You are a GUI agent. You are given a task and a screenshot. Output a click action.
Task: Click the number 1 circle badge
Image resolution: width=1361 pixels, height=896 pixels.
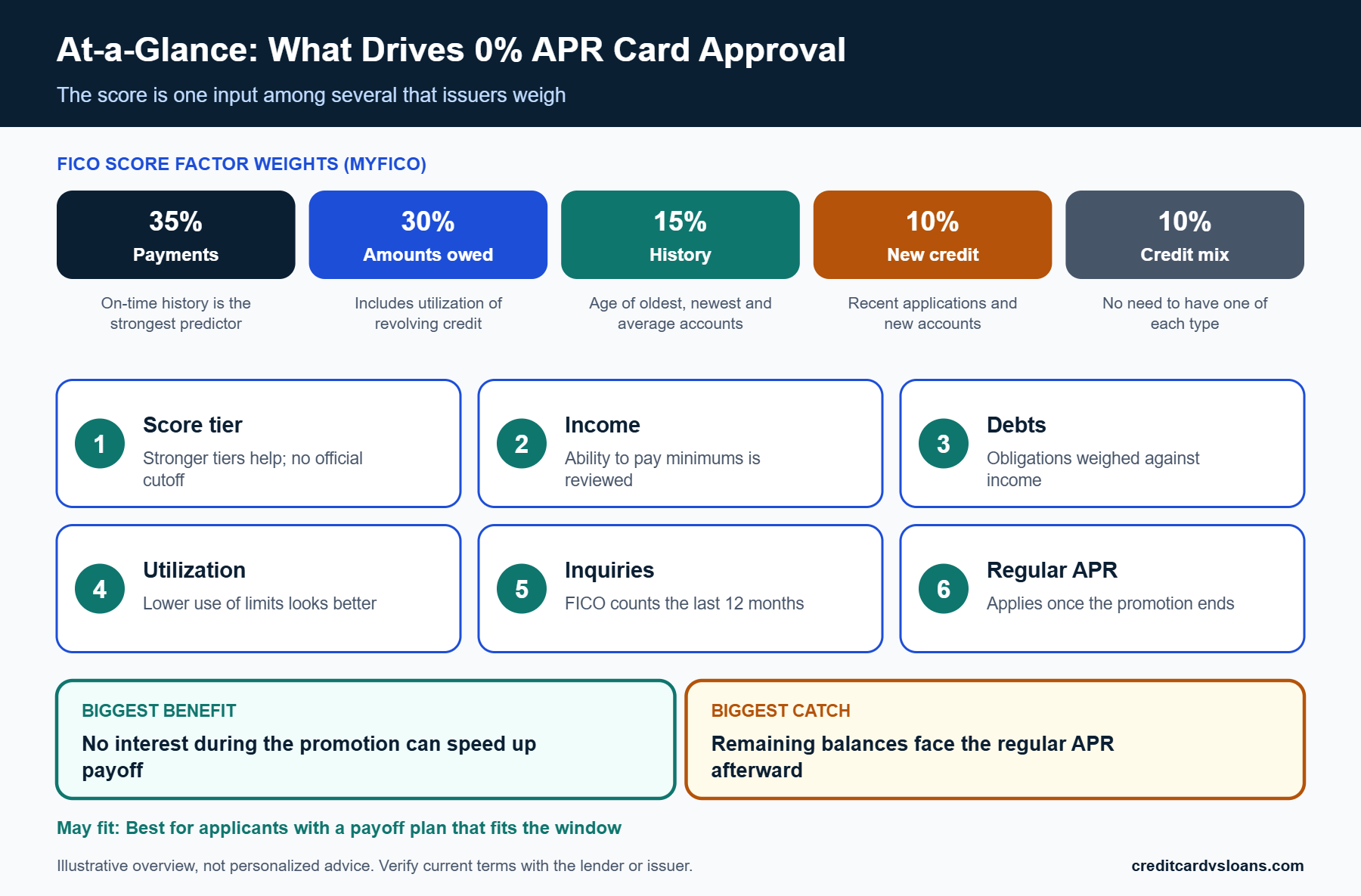click(x=100, y=444)
